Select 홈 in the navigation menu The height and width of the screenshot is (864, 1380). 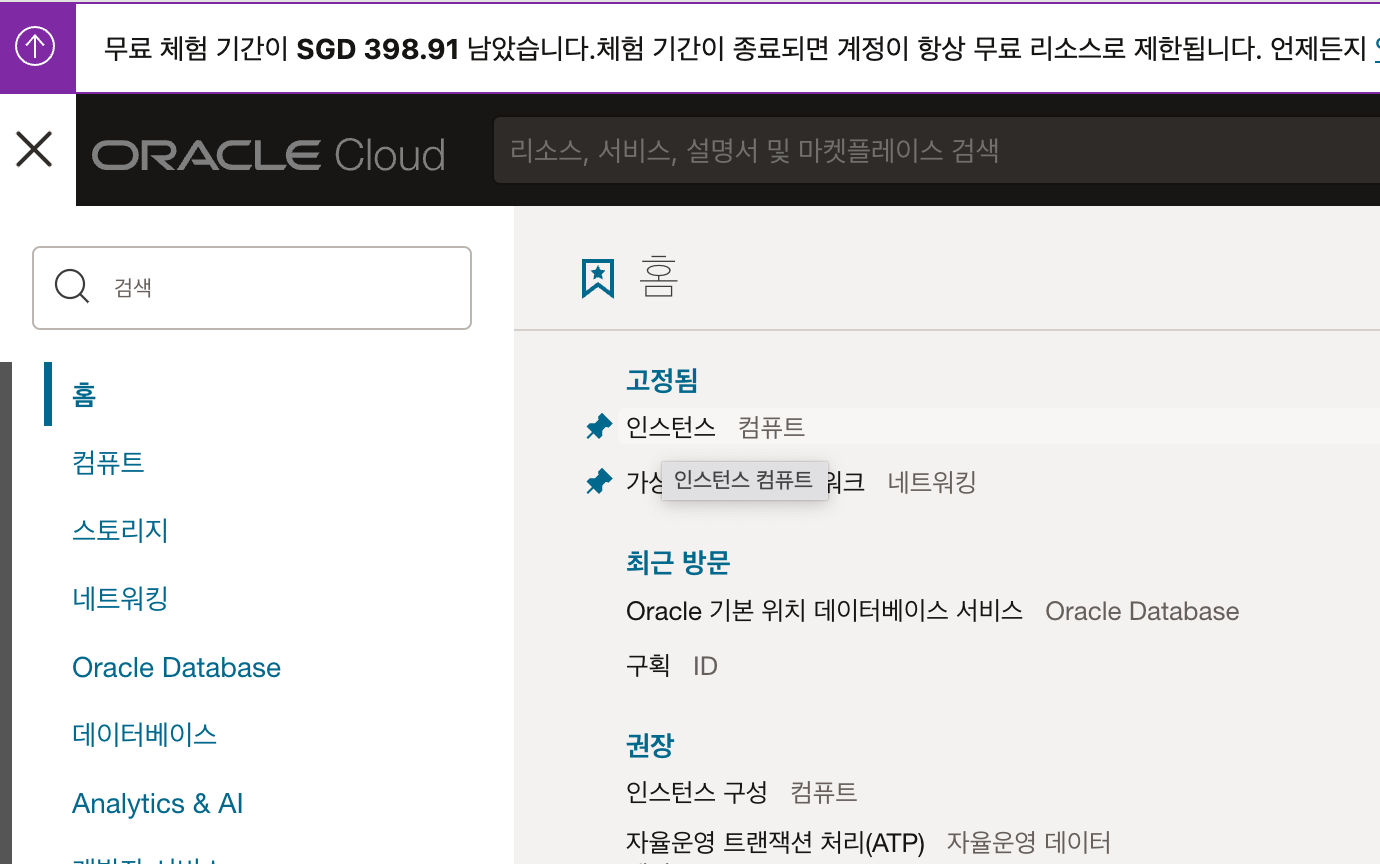click(84, 395)
